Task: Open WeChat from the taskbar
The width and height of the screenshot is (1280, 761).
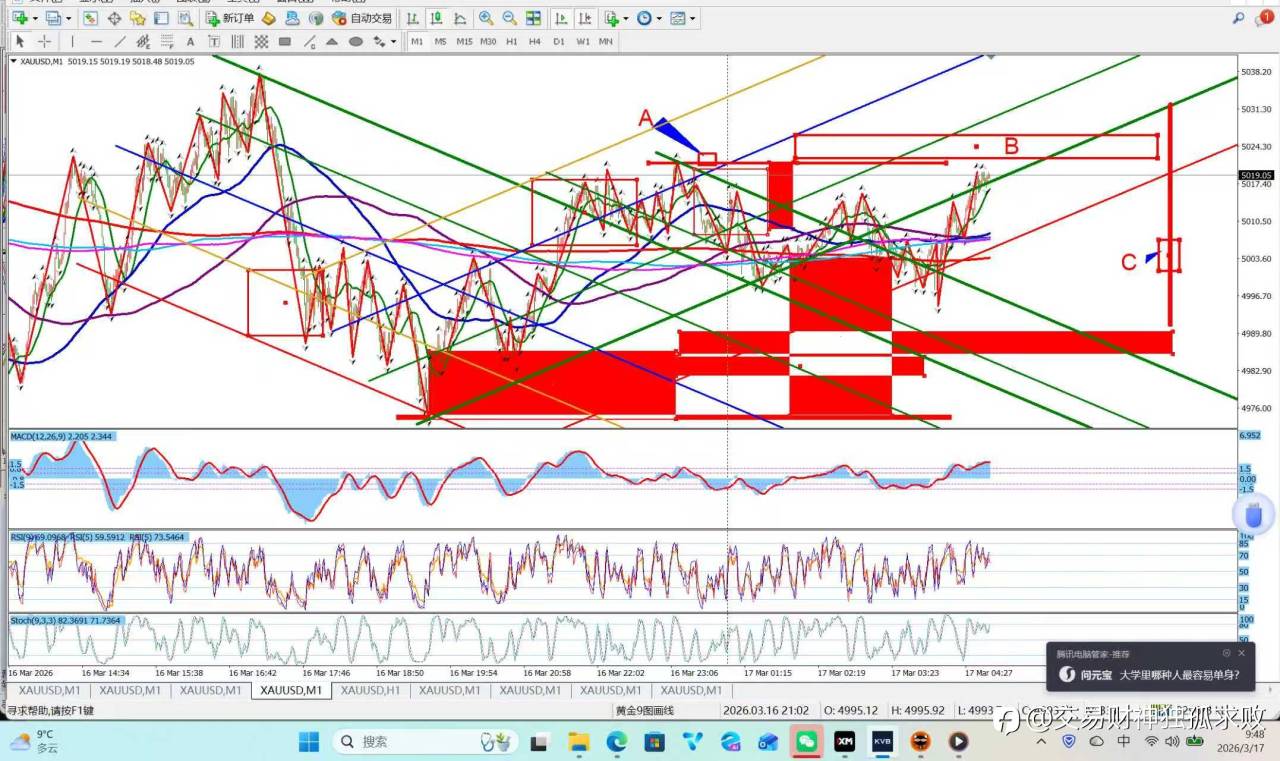Action: click(x=805, y=741)
